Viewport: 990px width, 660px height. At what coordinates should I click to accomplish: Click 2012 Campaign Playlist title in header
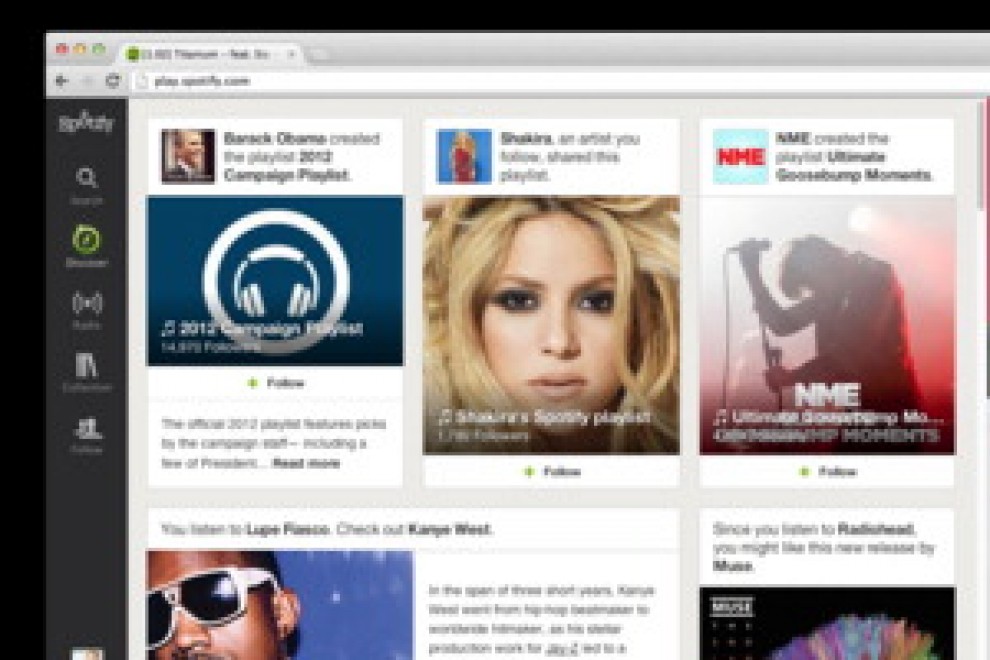[287, 165]
